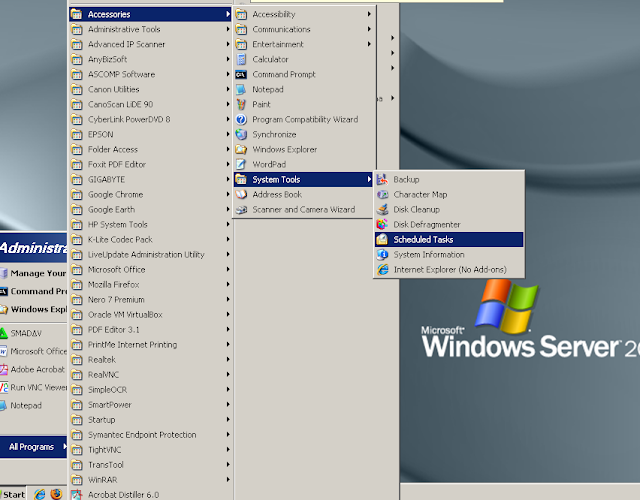Click the Adobe Acrobat icon in Start menu
Screen dimensions: 640x500
(3, 369)
